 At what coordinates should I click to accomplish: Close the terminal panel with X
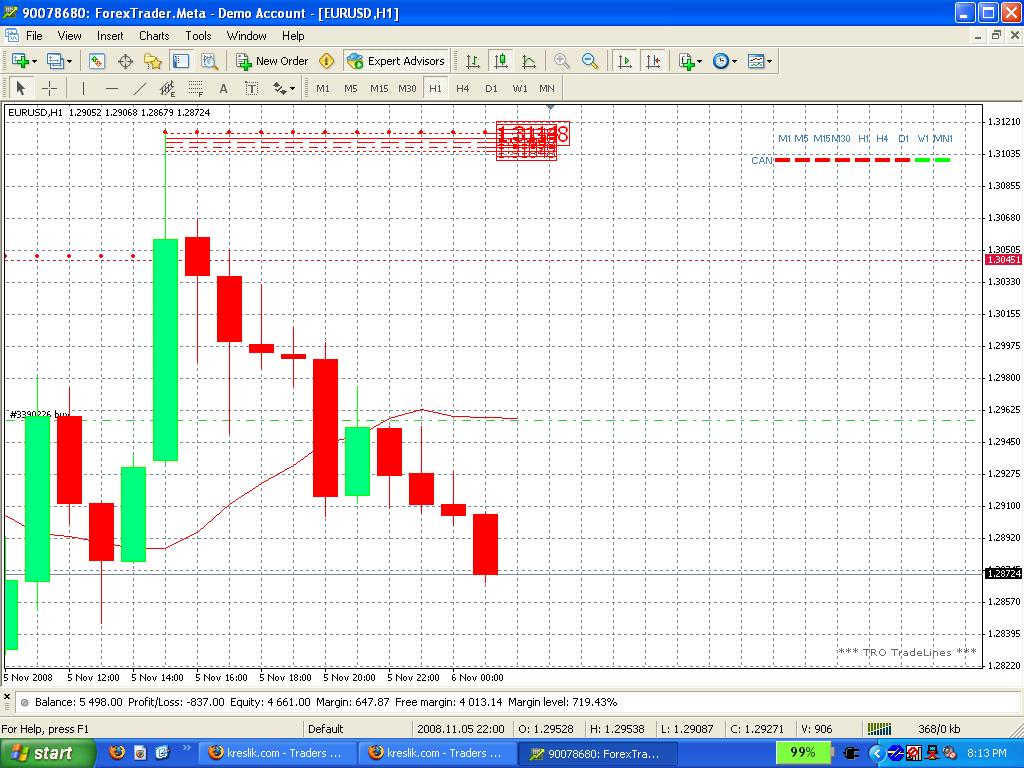[7, 697]
